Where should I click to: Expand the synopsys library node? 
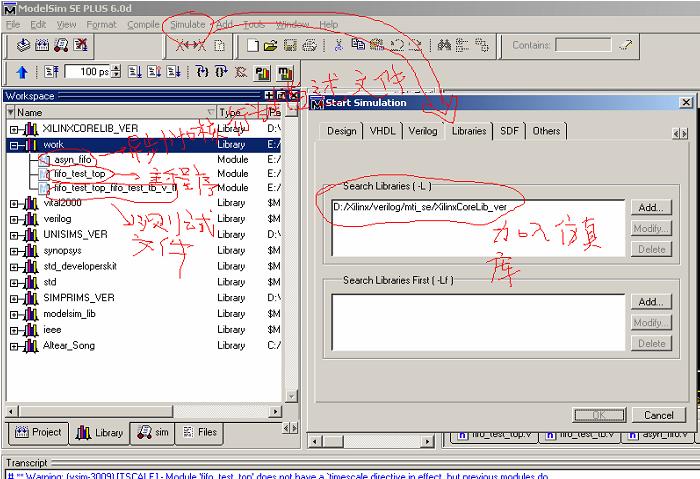coord(14,251)
